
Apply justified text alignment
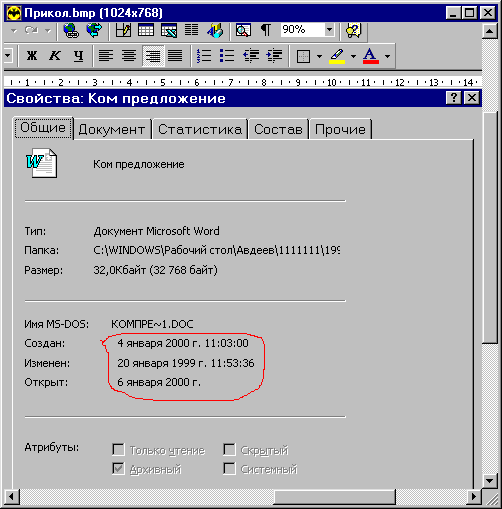(175, 56)
